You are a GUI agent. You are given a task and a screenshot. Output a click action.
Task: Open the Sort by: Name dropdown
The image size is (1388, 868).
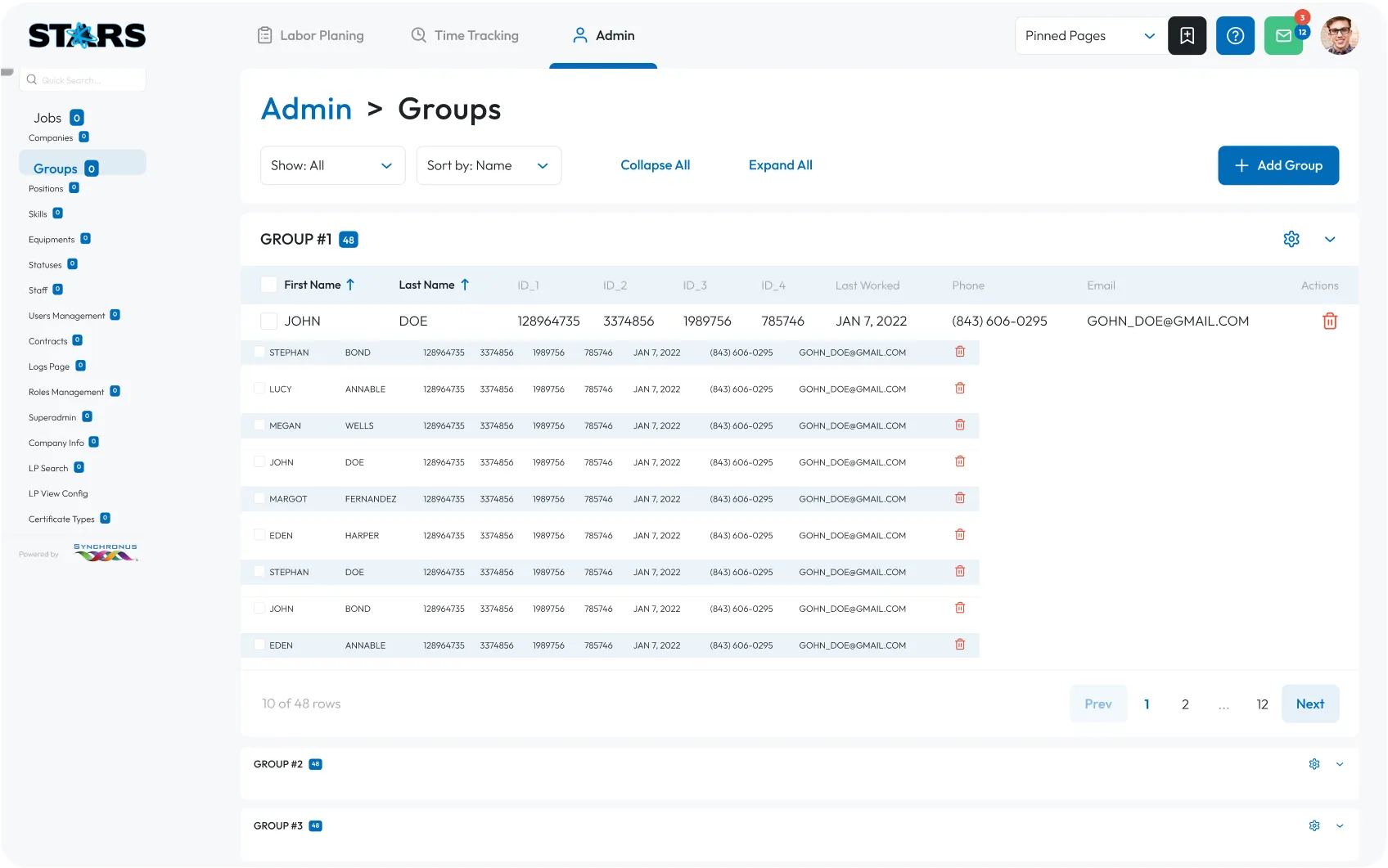tap(489, 165)
